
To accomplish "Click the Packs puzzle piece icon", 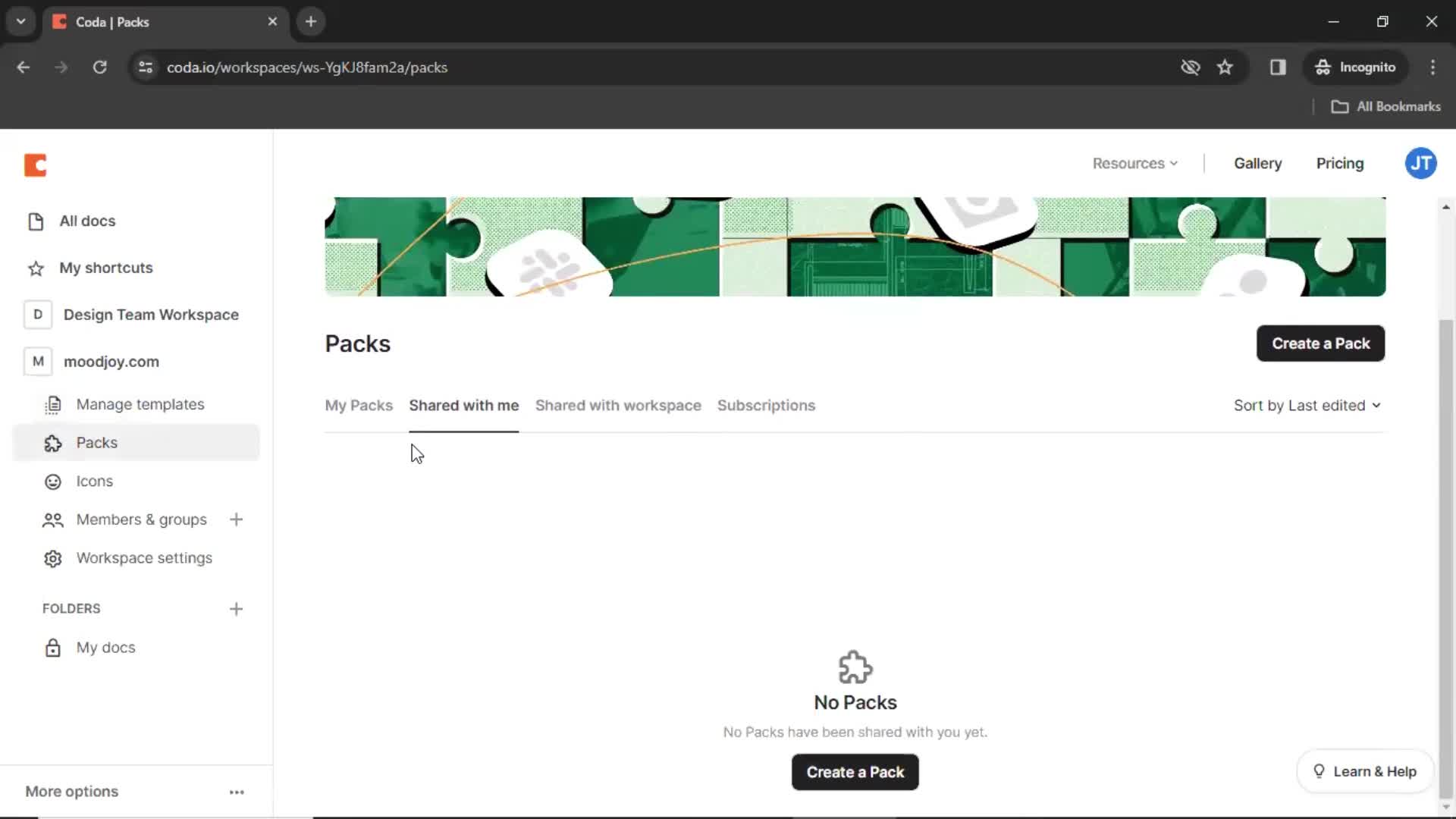I will click(53, 443).
